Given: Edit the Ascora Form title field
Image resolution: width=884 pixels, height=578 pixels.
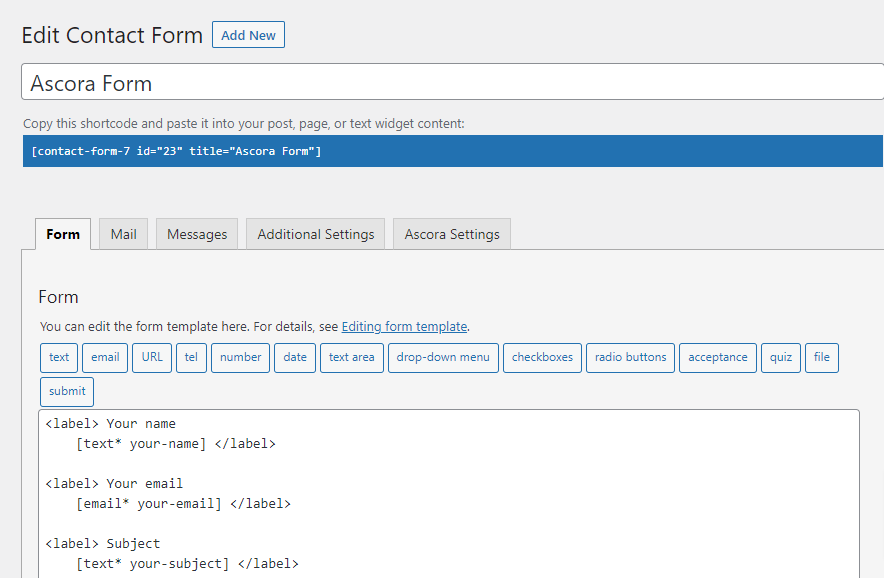Looking at the screenshot, I should 450,83.
